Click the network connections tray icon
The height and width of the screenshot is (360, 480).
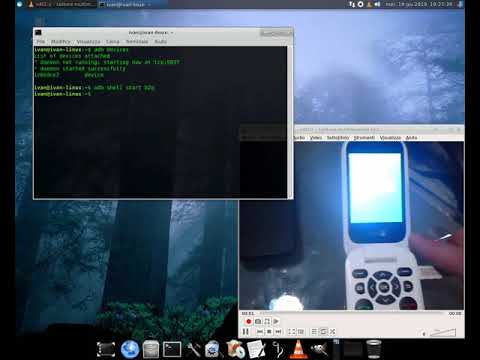click(352, 4)
